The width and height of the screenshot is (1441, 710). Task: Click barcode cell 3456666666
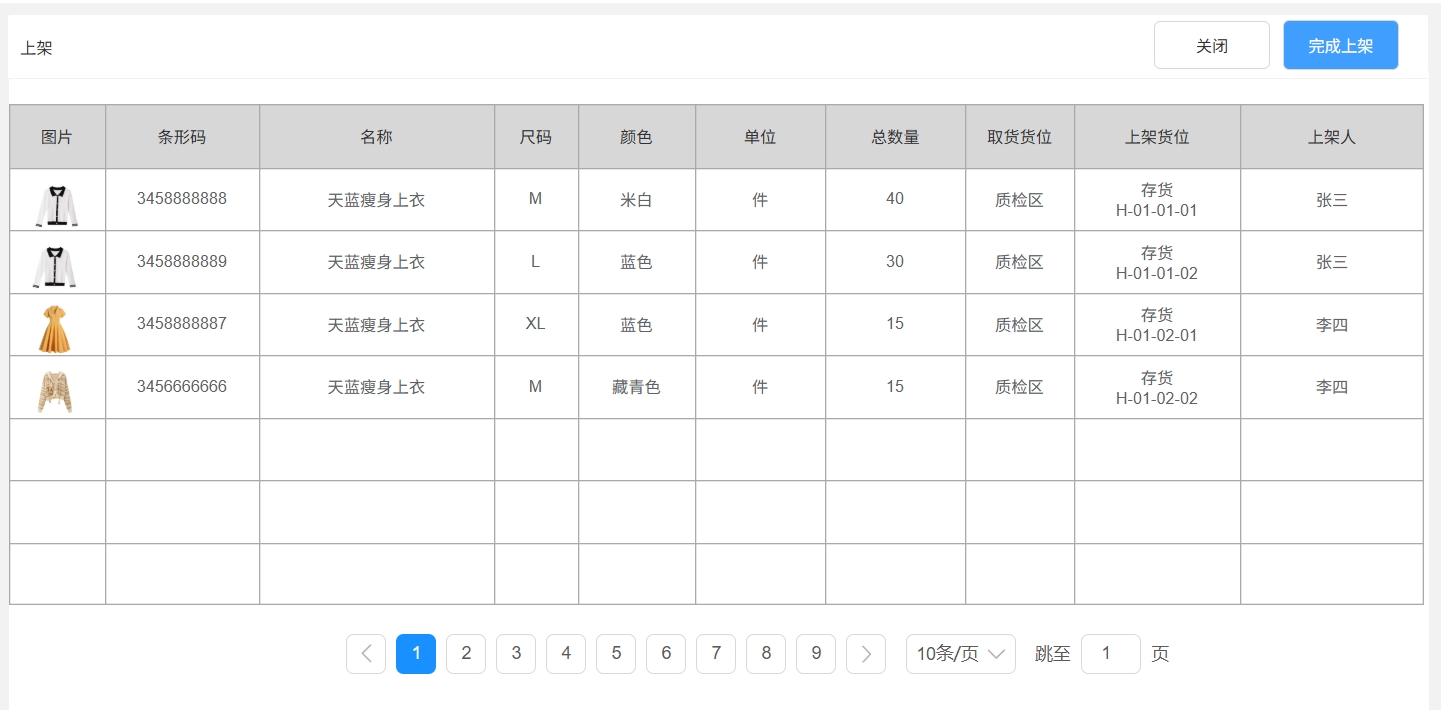coord(182,386)
